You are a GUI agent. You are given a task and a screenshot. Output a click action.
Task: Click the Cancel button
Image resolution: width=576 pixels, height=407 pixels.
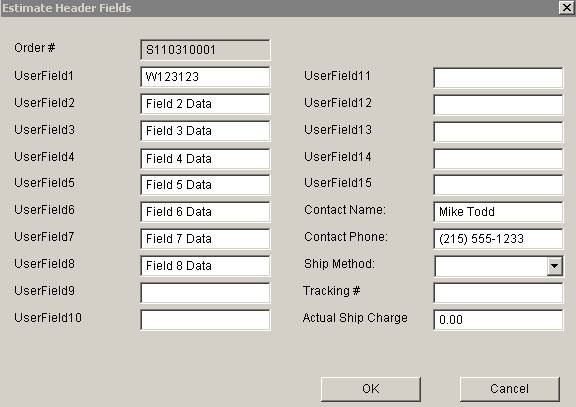[x=510, y=389]
